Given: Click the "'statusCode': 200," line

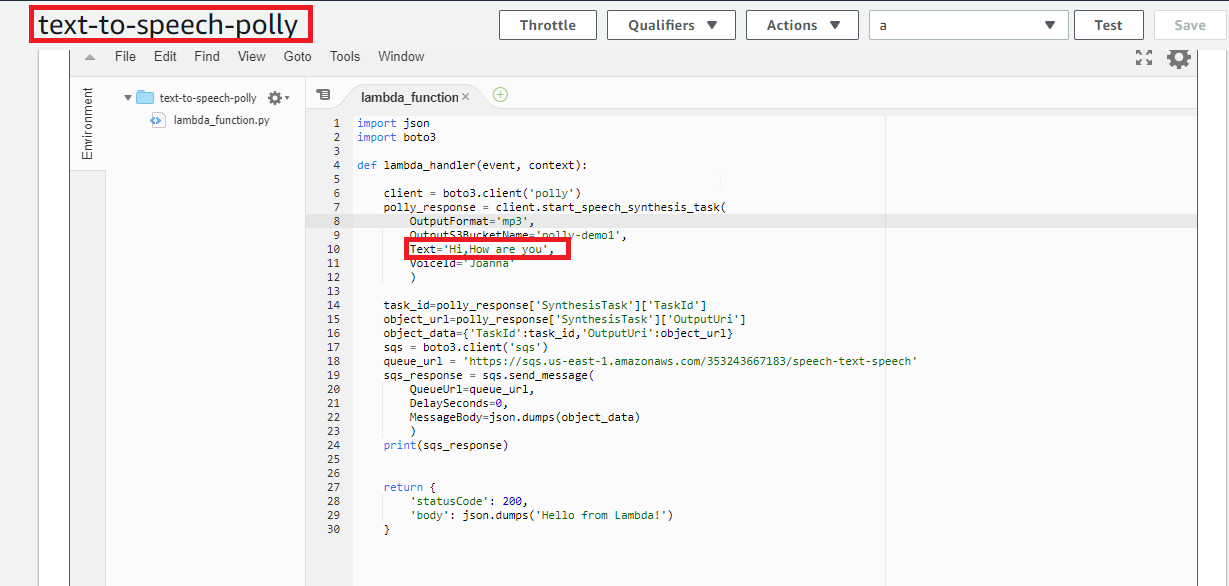Looking at the screenshot, I should (x=468, y=501).
